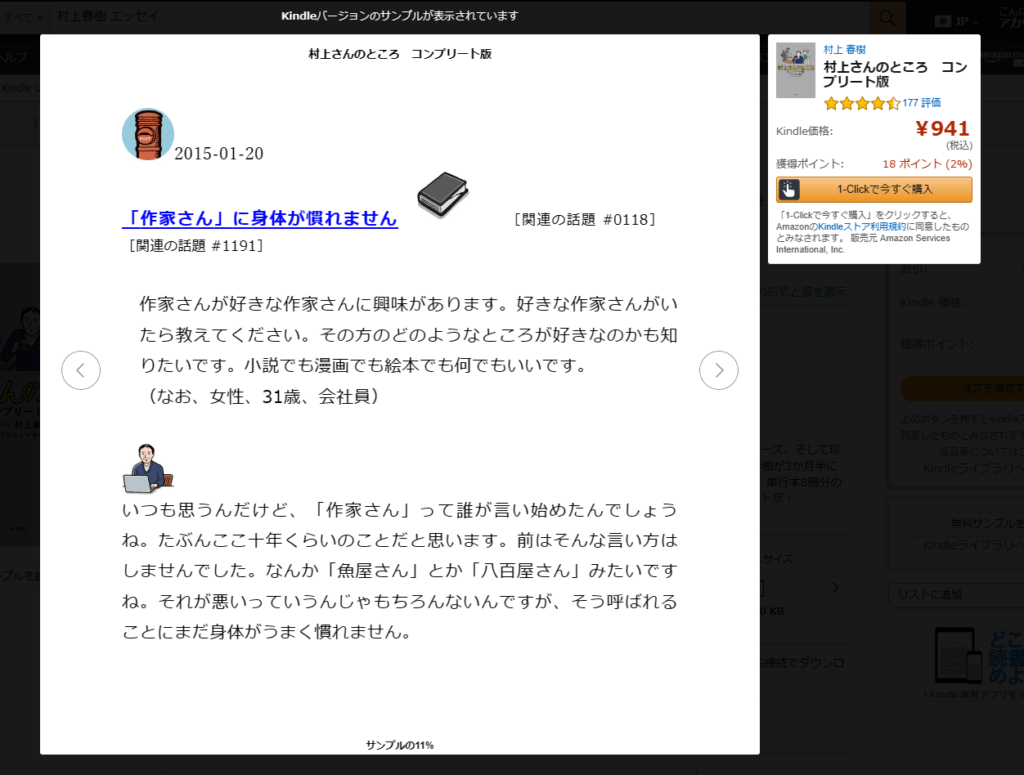
Task: Click the red mailbox icon
Action: (x=148, y=134)
